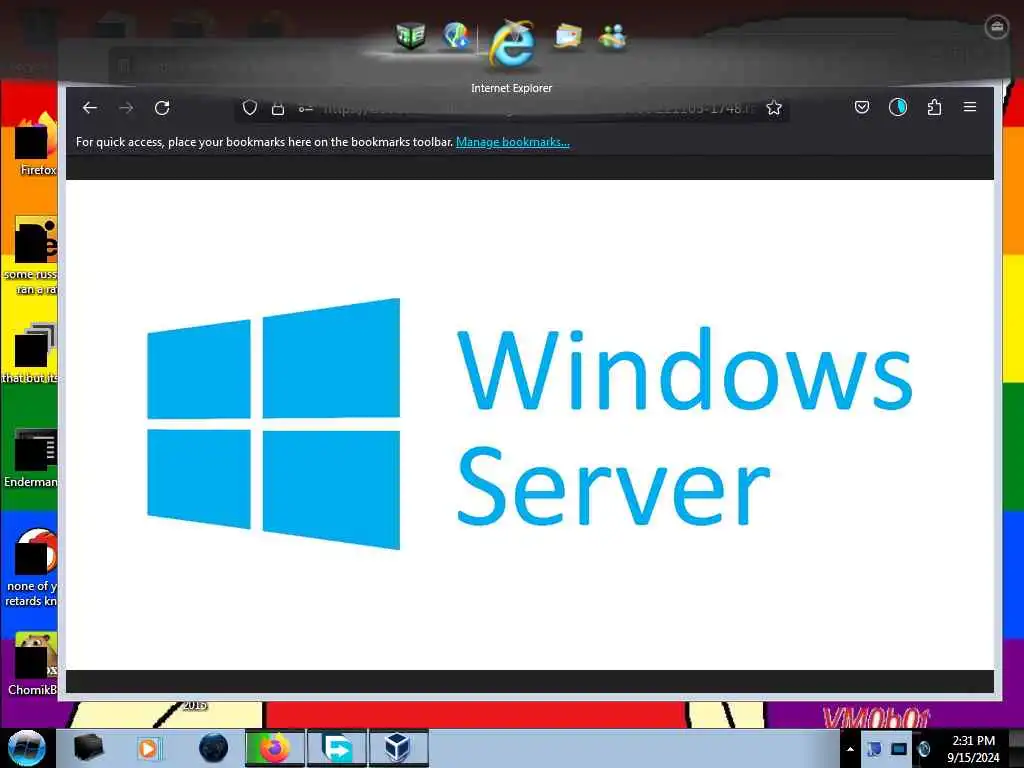The width and height of the screenshot is (1024, 768).
Task: Click the show desktop strip after clock
Action: 1016,748
